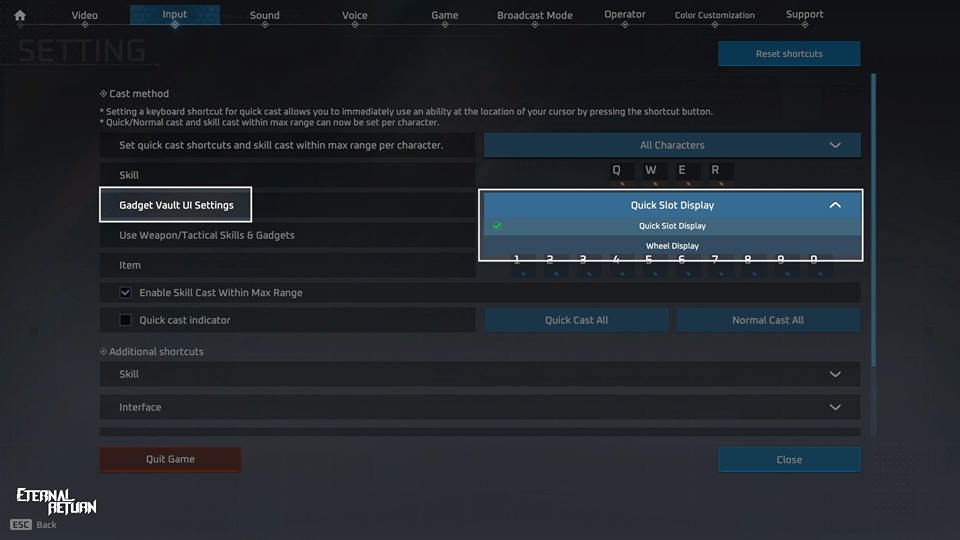The width and height of the screenshot is (960, 540).
Task: Click the R skill key slot
Action: coord(716,171)
